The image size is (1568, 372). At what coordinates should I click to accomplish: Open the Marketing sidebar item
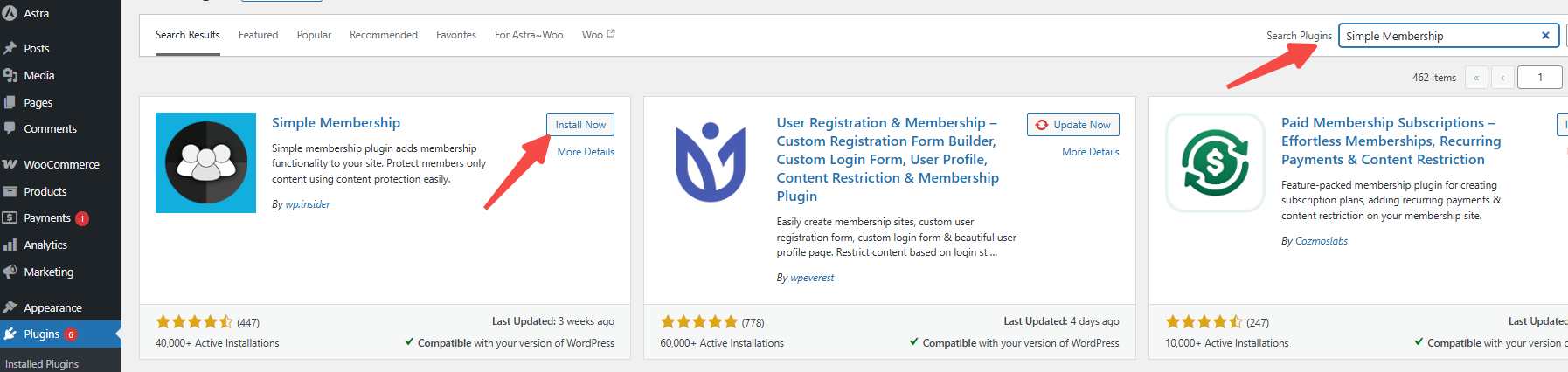pos(48,272)
